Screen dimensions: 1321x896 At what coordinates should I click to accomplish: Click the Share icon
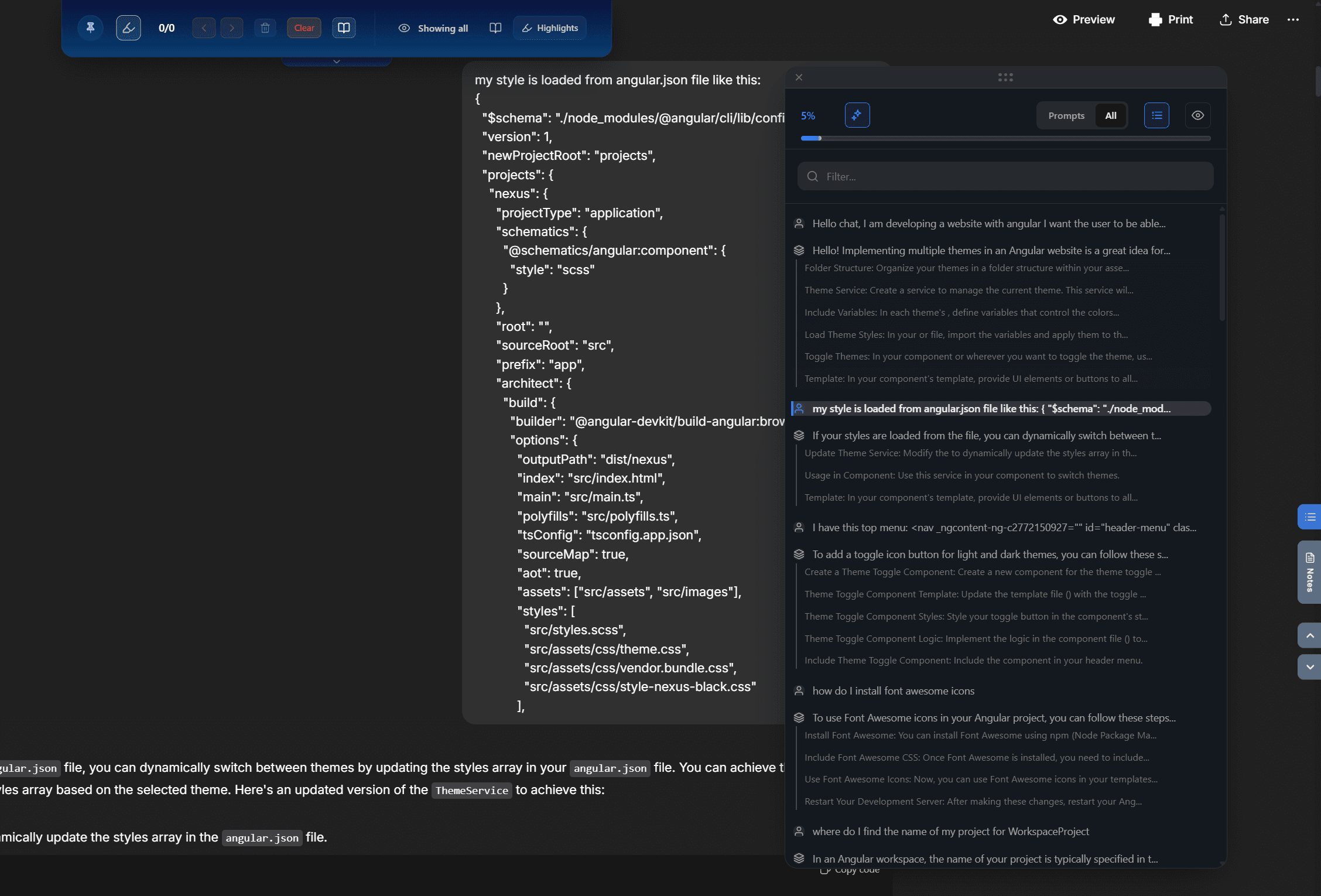pos(1226,19)
